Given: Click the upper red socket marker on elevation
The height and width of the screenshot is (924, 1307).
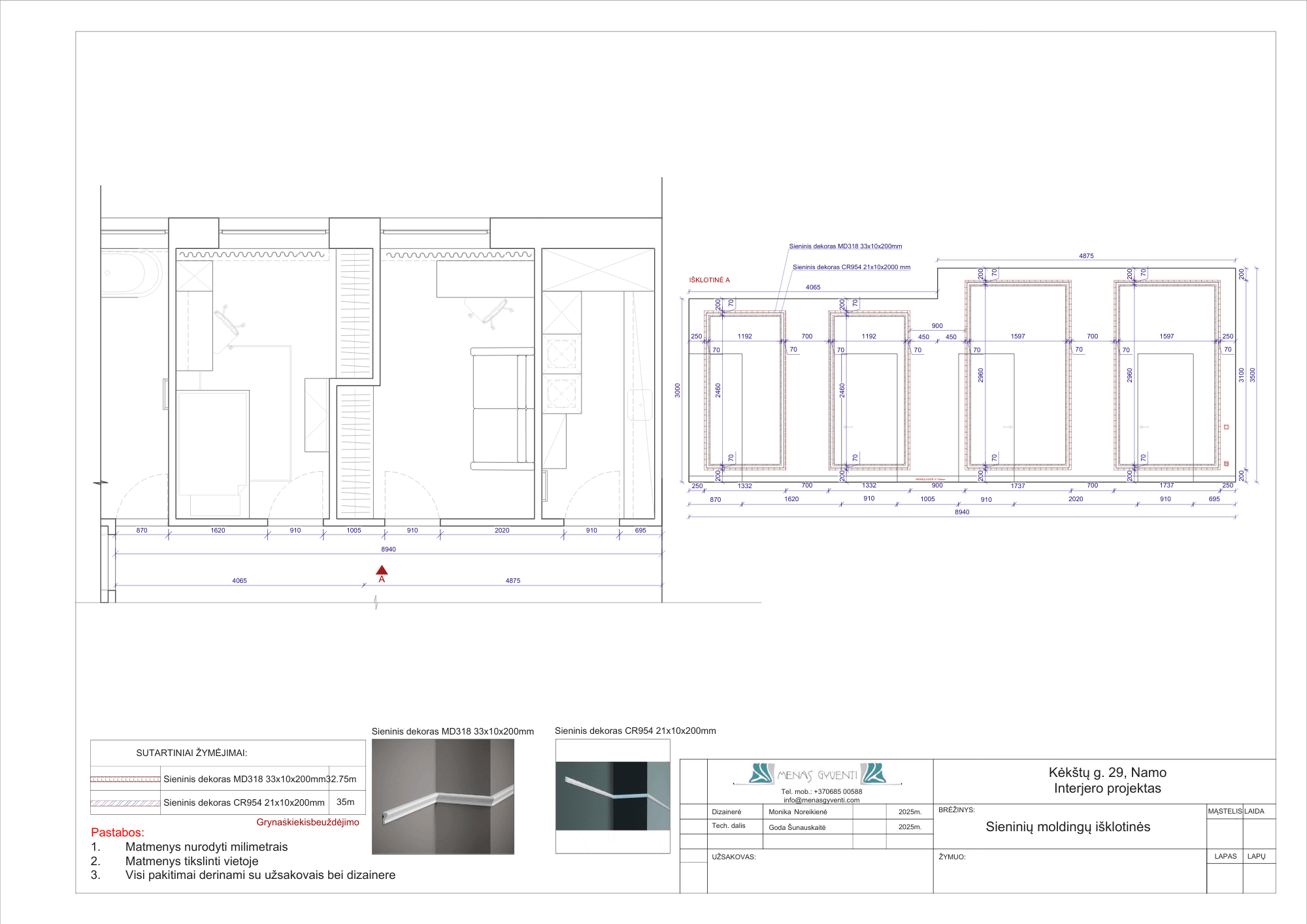Looking at the screenshot, I should (x=1226, y=427).
